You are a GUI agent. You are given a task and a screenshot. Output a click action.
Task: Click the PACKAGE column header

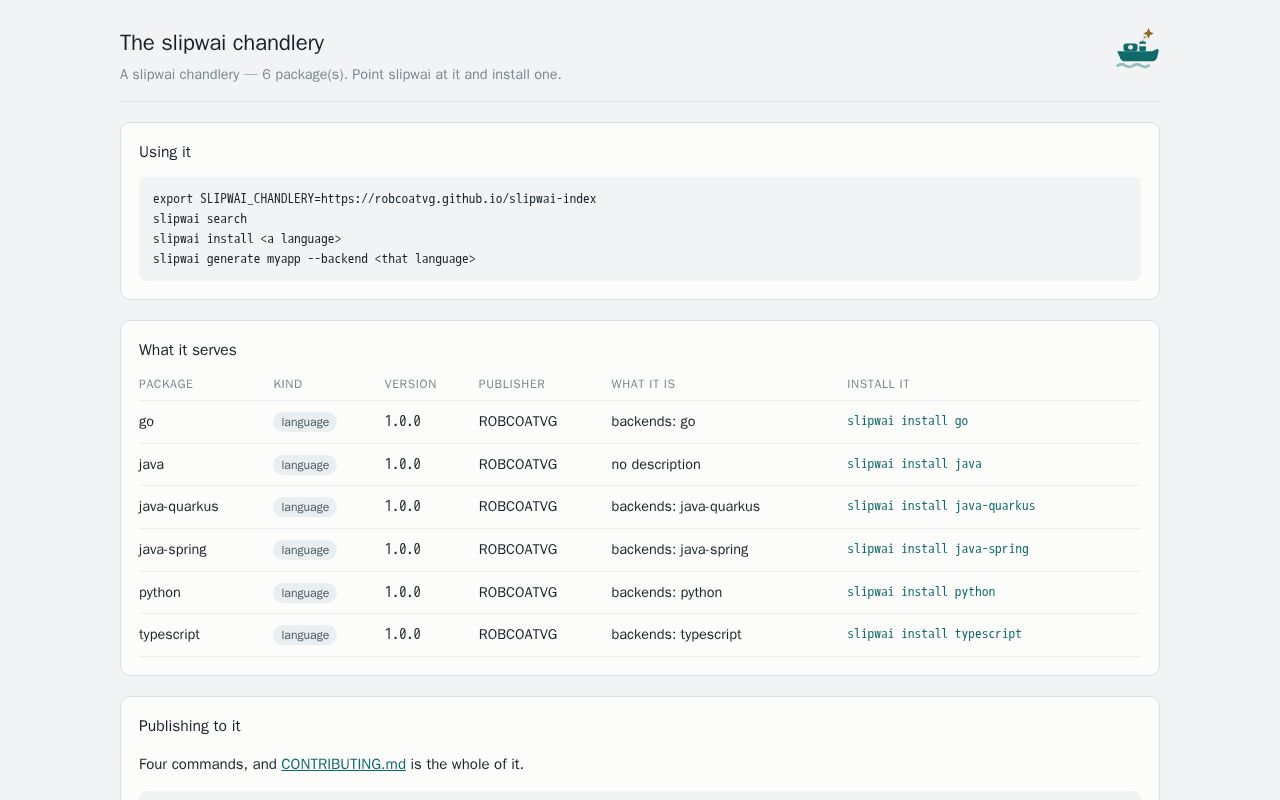click(166, 384)
